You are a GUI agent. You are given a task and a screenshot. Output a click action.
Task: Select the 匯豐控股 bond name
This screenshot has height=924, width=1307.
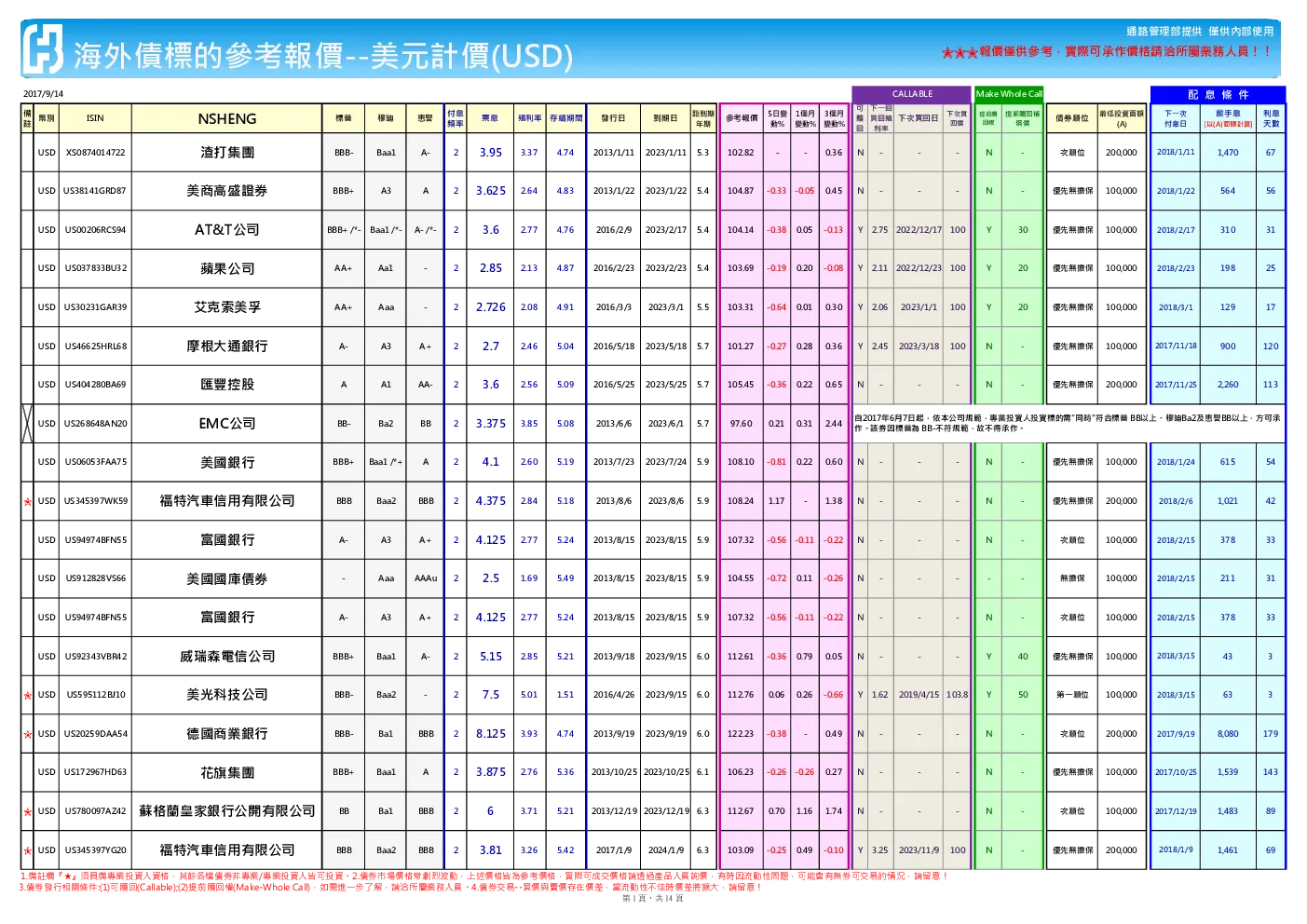pyautogui.click(x=227, y=385)
